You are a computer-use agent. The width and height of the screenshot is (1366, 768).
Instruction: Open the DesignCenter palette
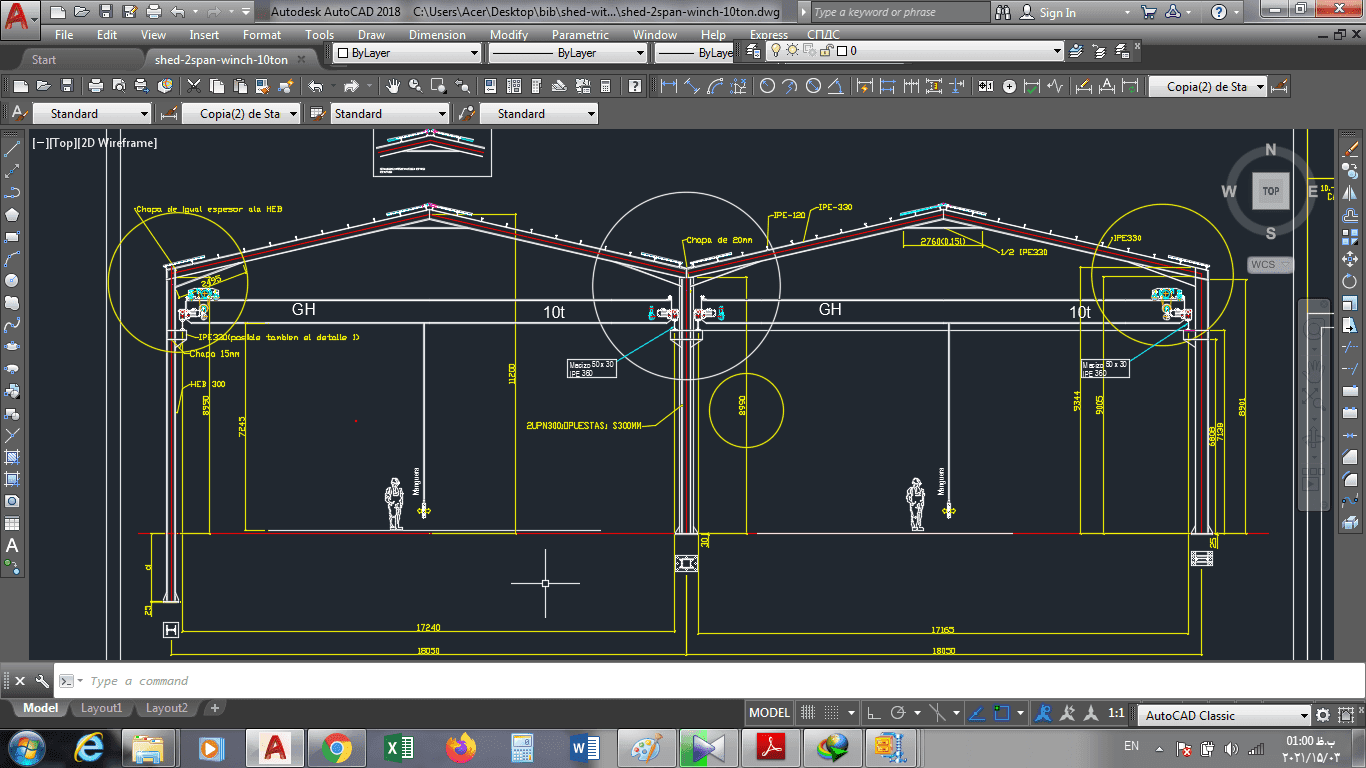click(513, 86)
